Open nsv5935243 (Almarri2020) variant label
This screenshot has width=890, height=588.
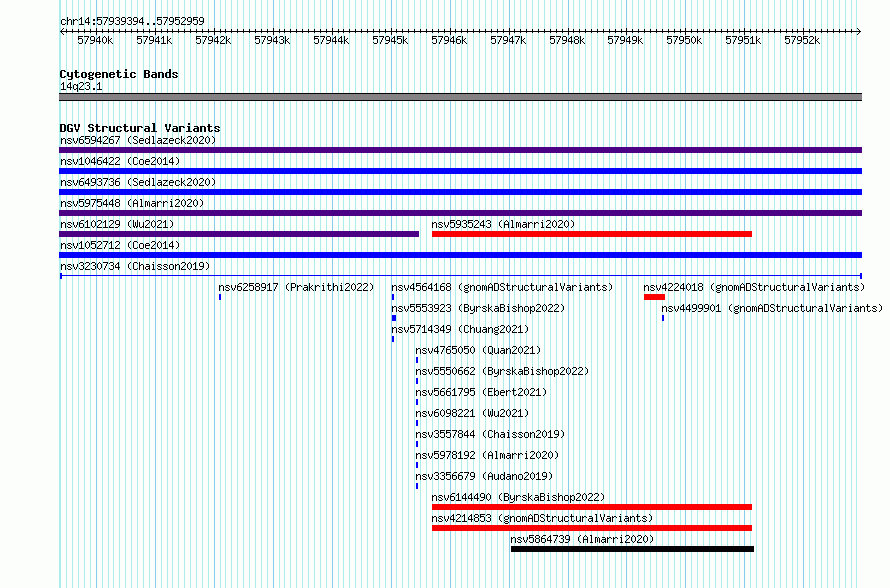(x=503, y=224)
